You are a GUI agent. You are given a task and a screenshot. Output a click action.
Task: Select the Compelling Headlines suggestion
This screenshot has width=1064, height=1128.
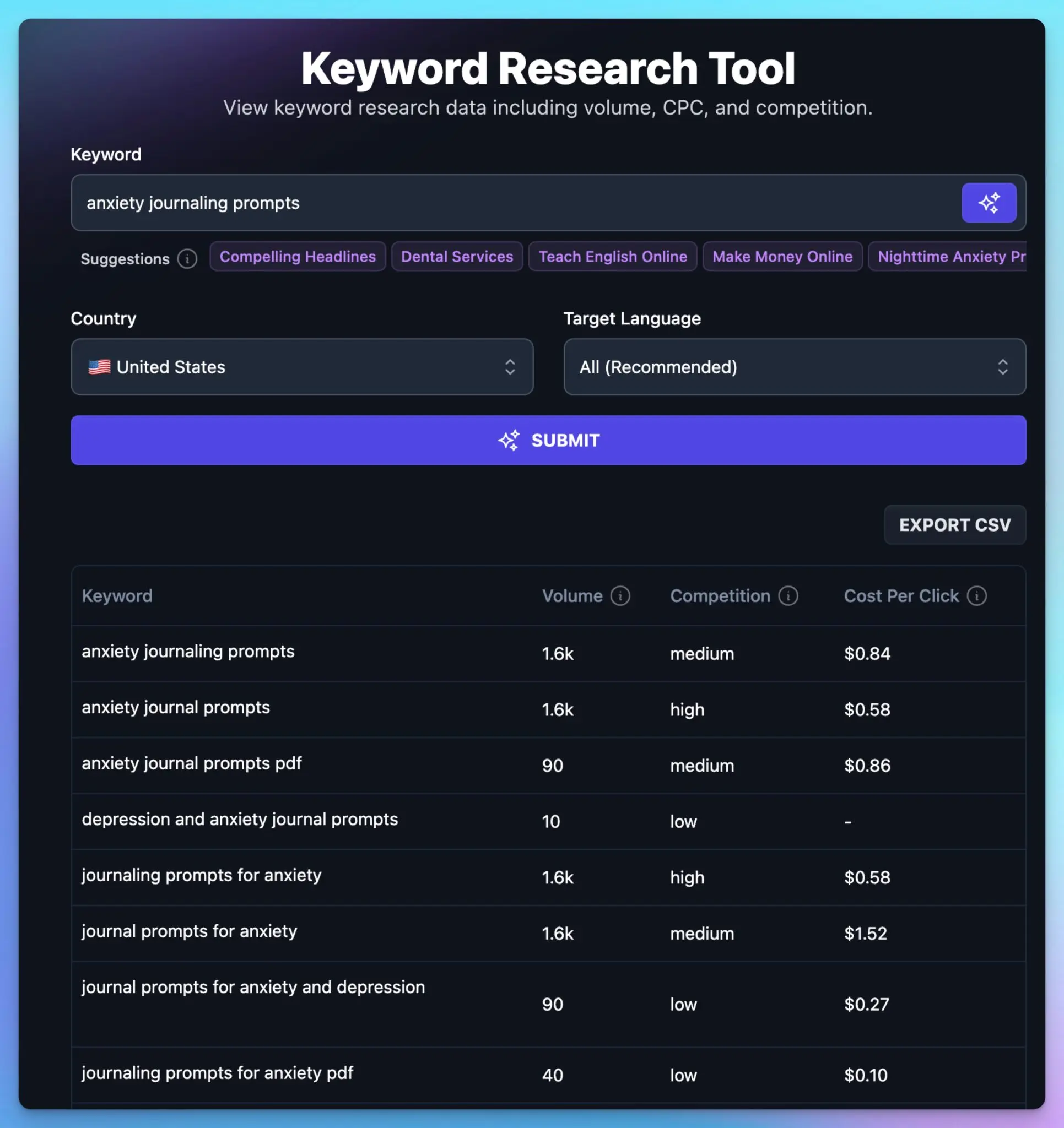tap(298, 257)
